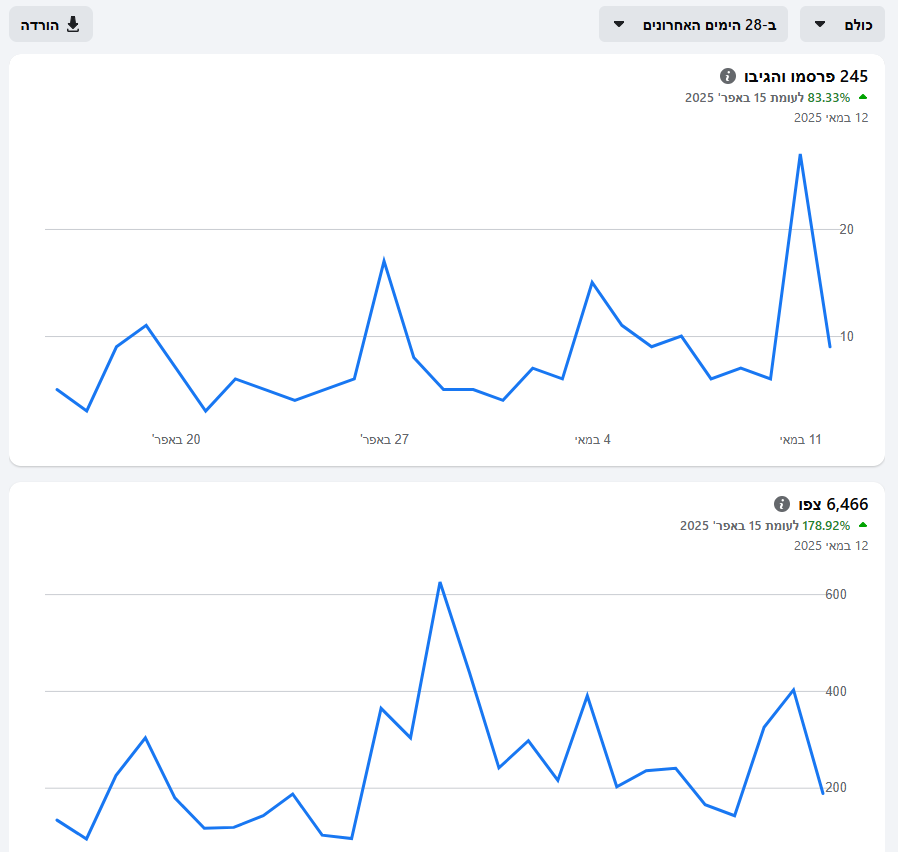Click info icon next to 6,466 צפו

(782, 504)
